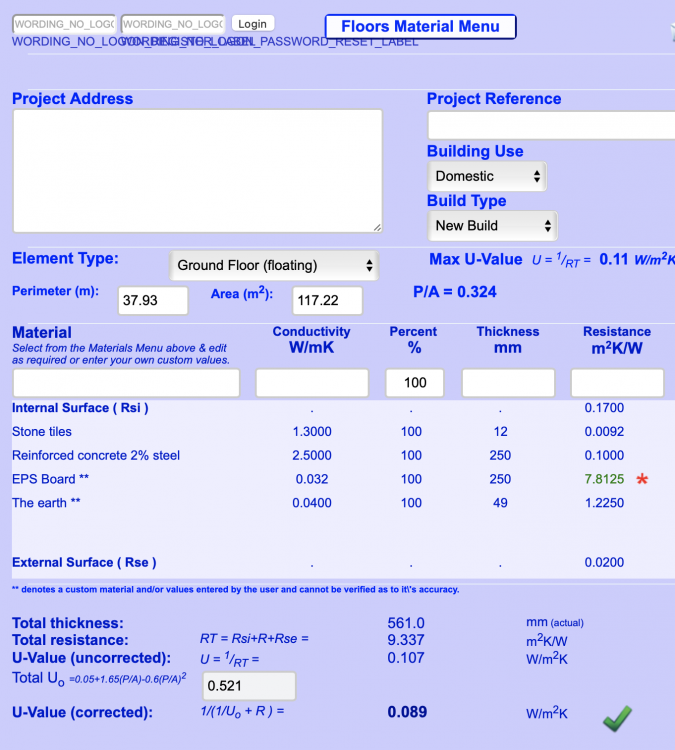
Task: Click the concrete conductivity value 2.5000
Action: 312,455
